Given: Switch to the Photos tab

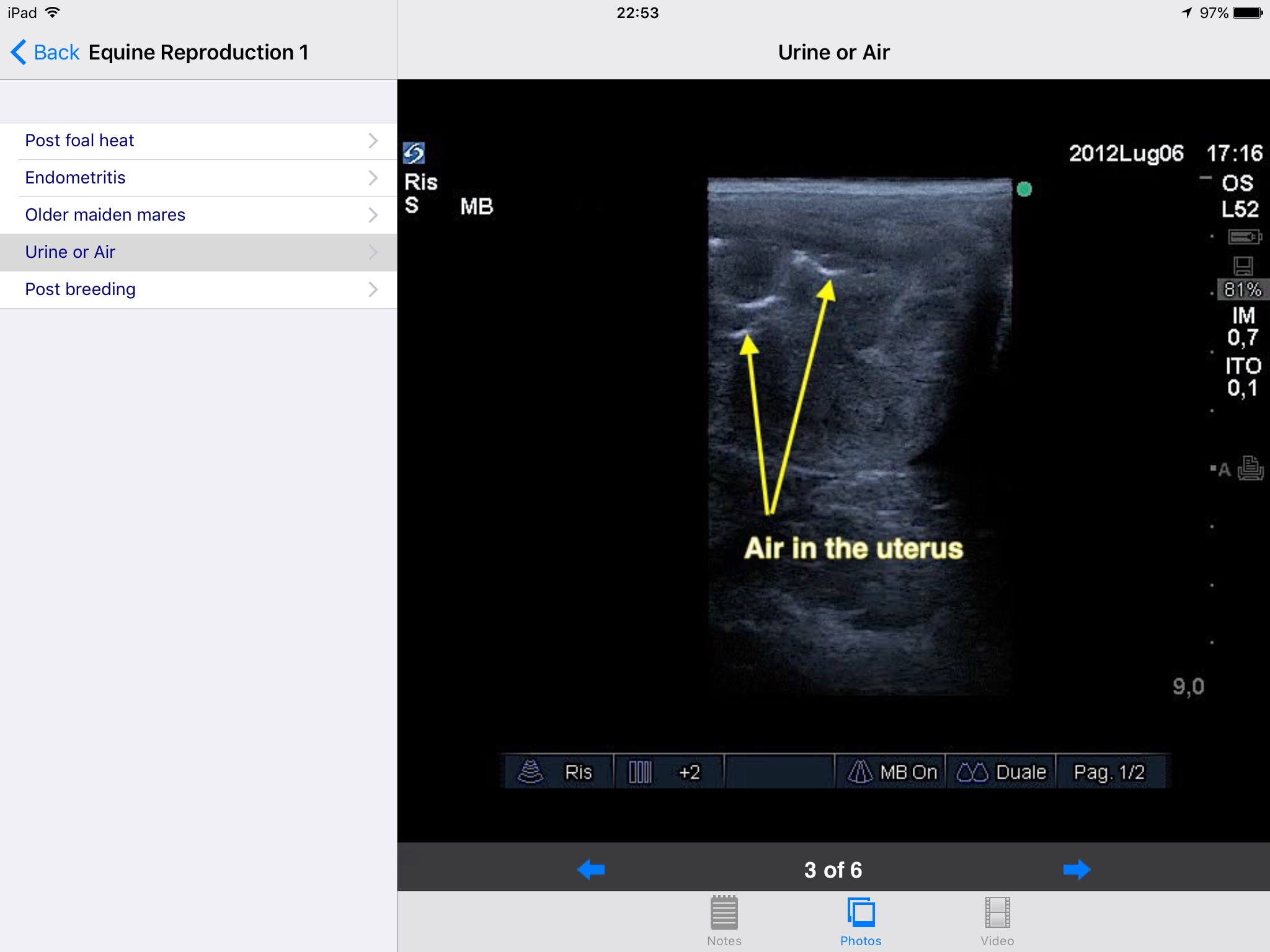Looking at the screenshot, I should pyautogui.click(x=861, y=921).
